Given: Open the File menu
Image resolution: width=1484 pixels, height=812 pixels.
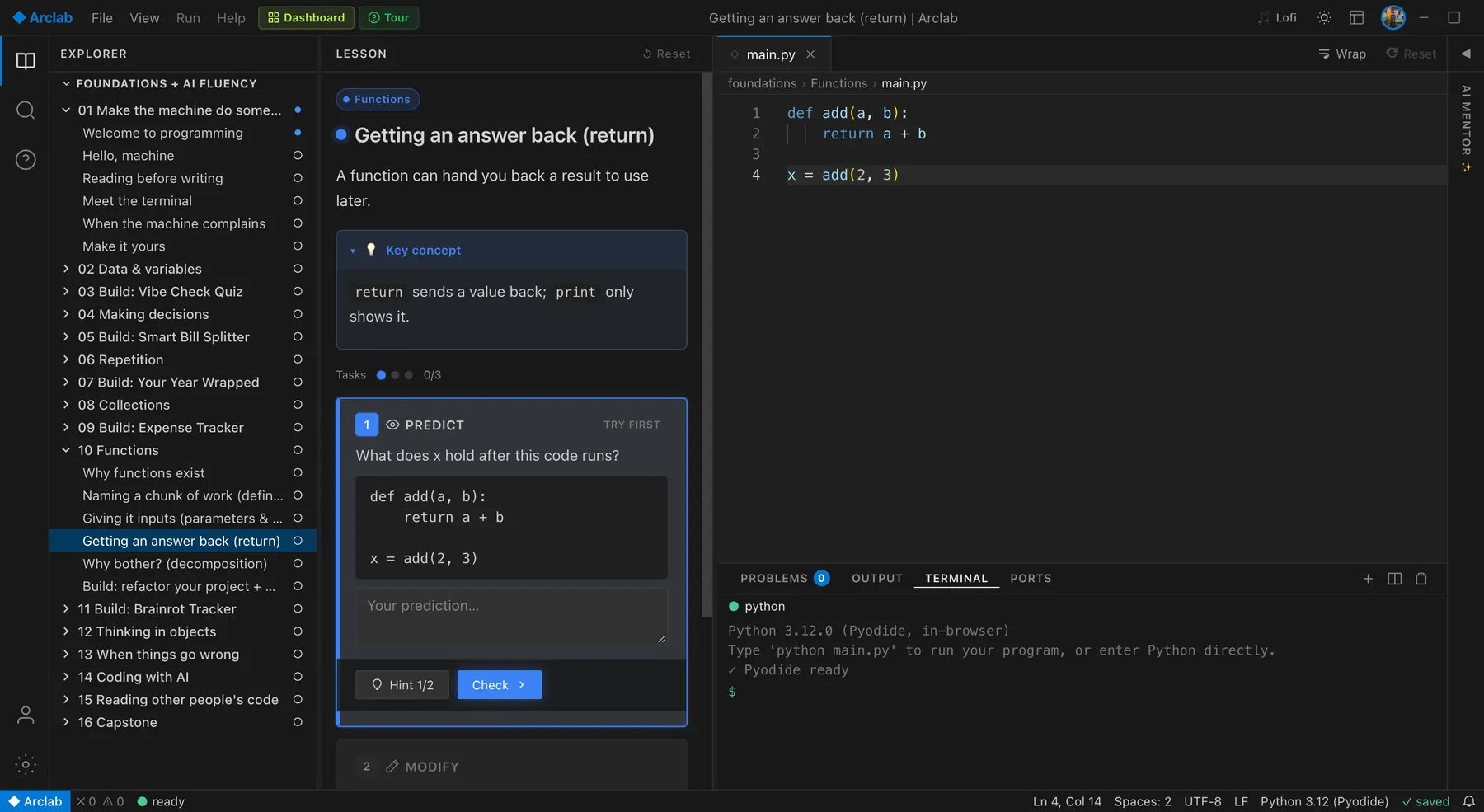Looking at the screenshot, I should tap(102, 17).
